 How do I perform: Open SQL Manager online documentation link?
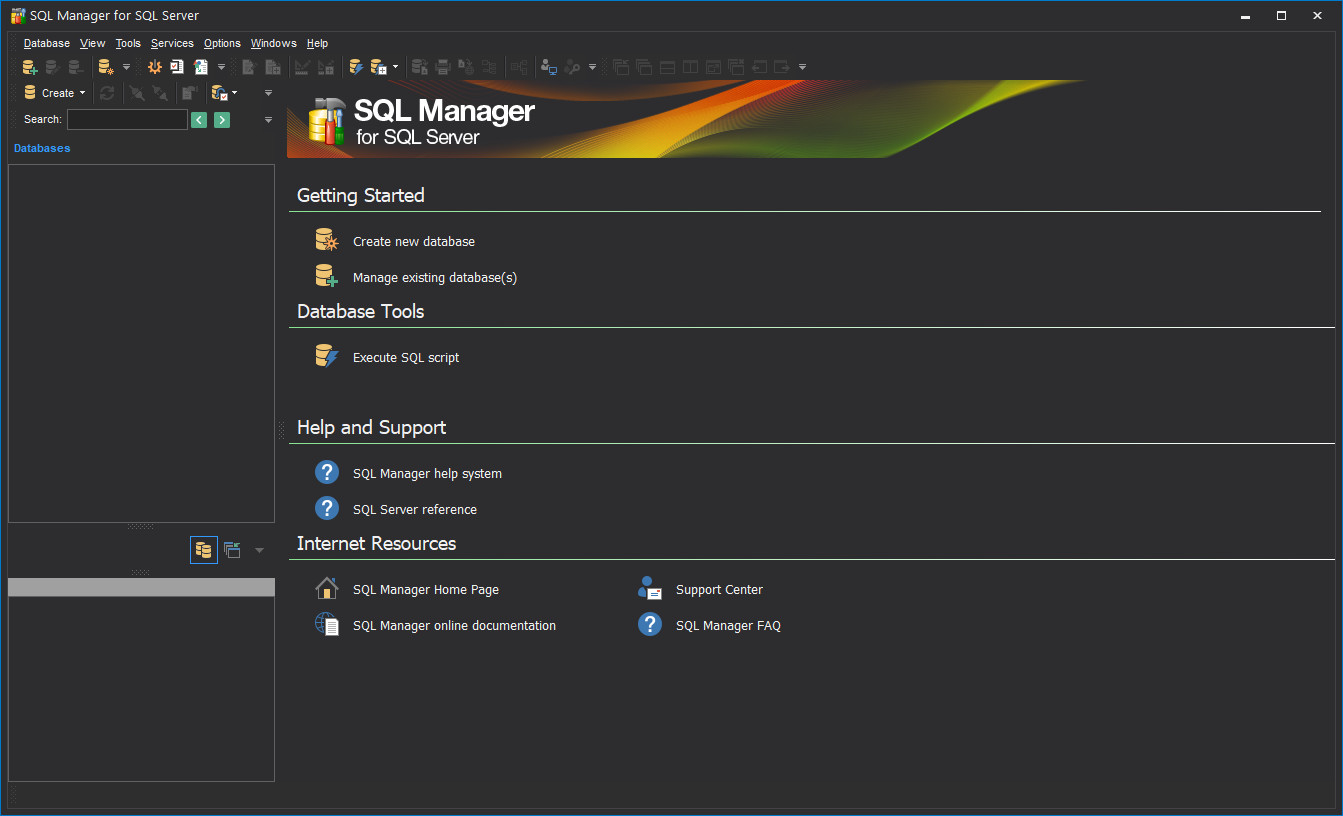[x=454, y=626]
